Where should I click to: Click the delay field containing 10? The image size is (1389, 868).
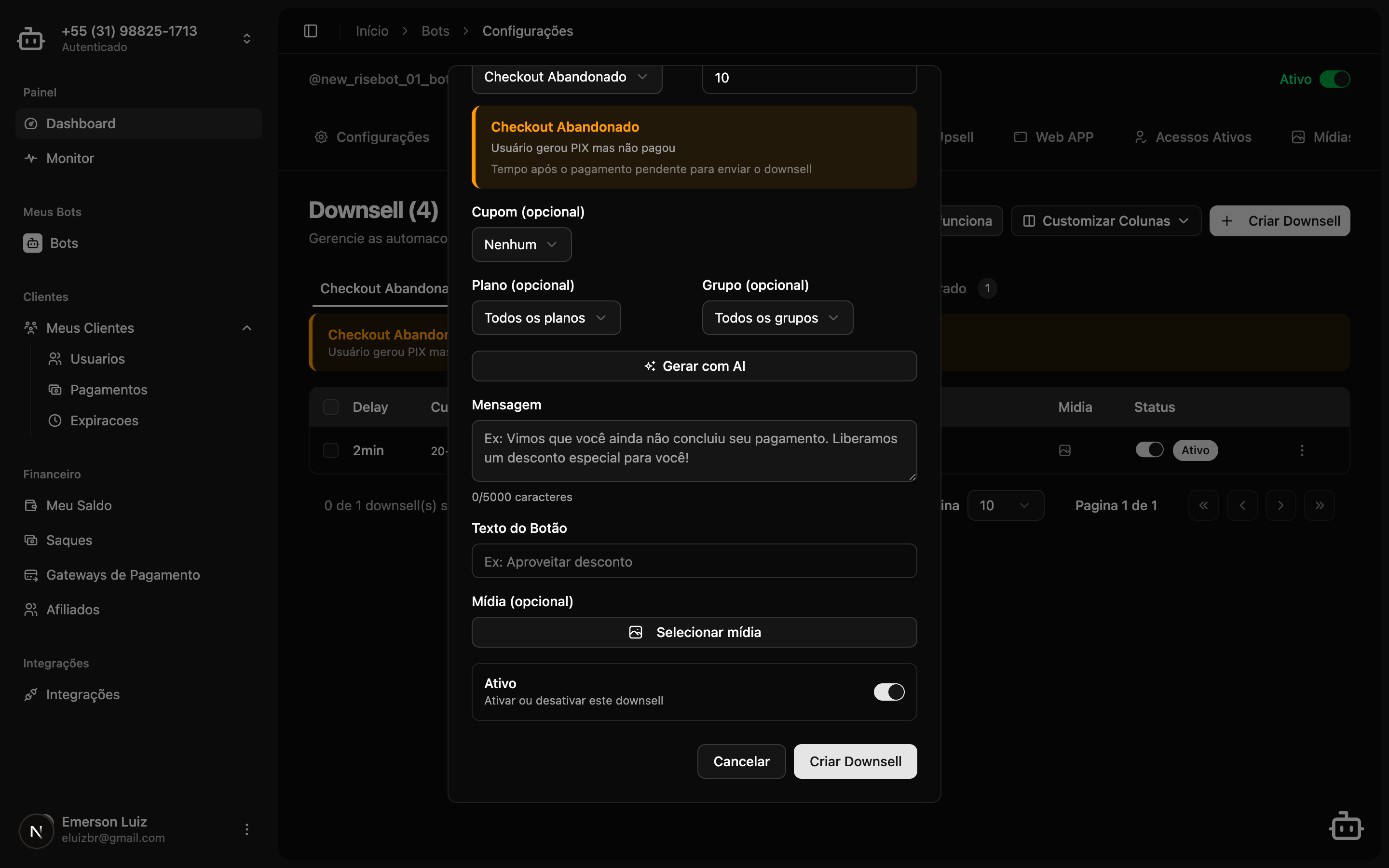(809, 78)
